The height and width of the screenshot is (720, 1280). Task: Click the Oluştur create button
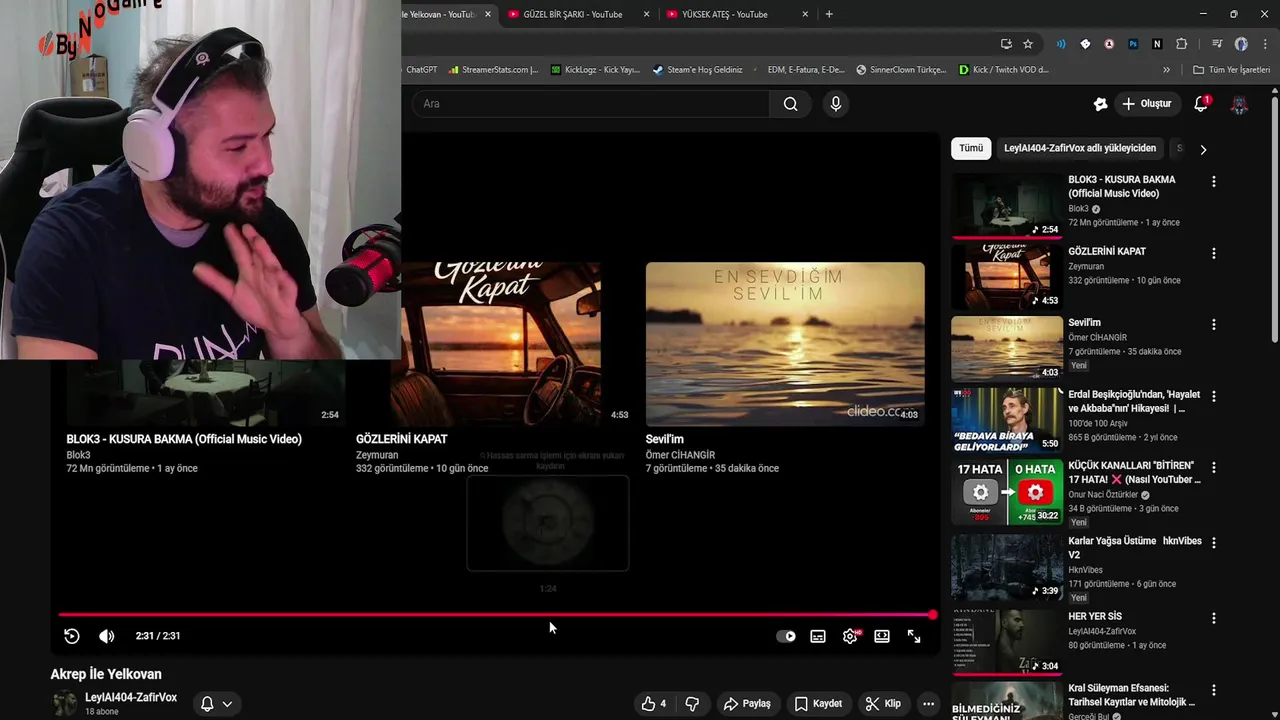pyautogui.click(x=1146, y=103)
